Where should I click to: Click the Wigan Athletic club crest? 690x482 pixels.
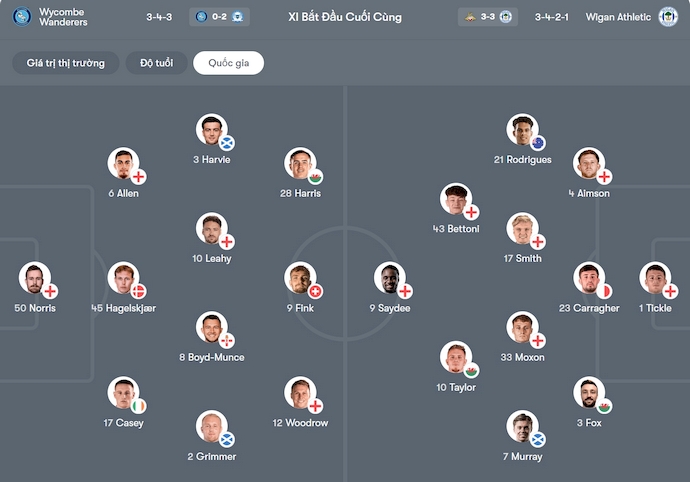point(668,17)
